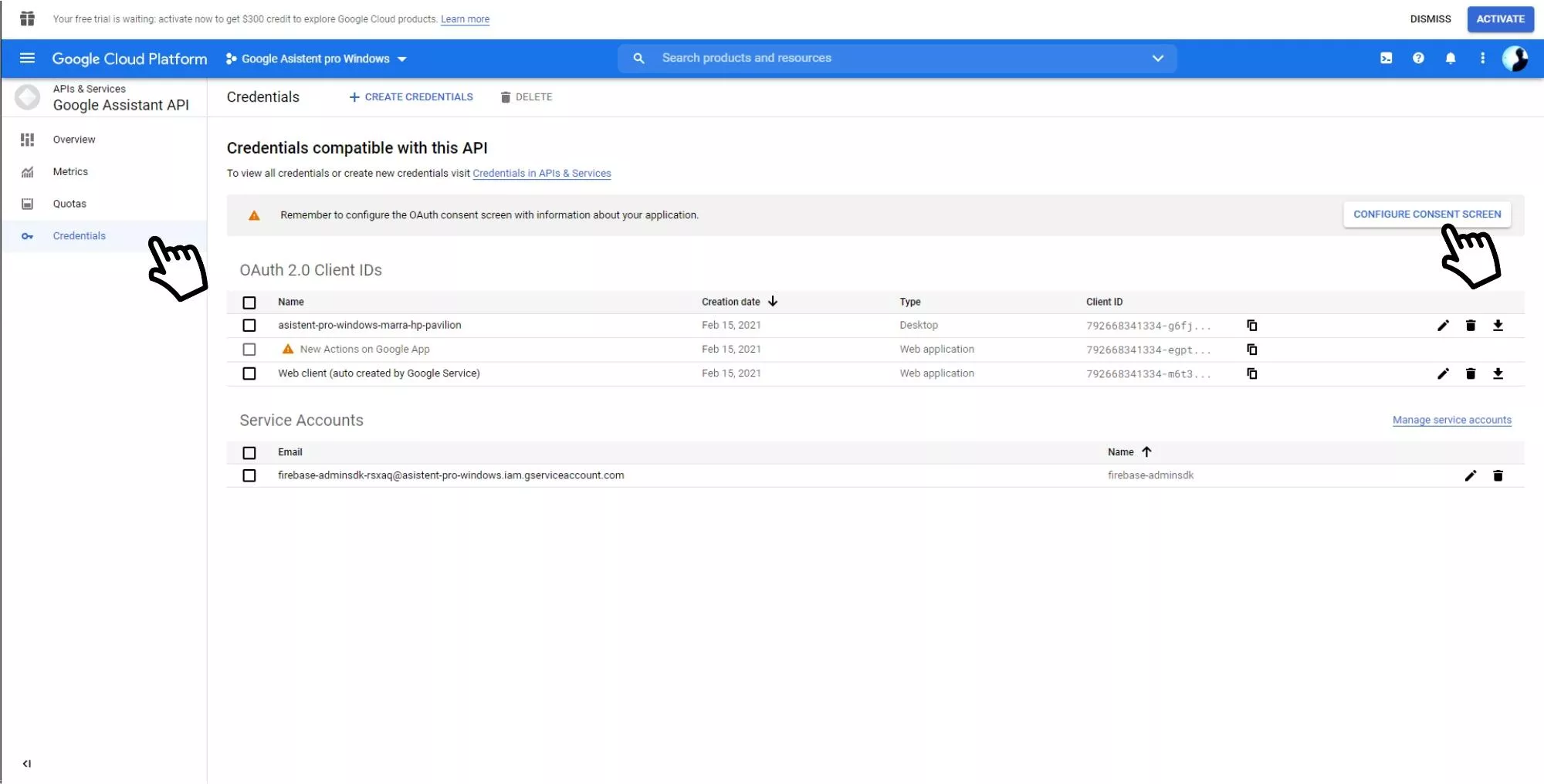Open Overview in sidebar
This screenshot has height=784, width=1544.
pos(74,140)
